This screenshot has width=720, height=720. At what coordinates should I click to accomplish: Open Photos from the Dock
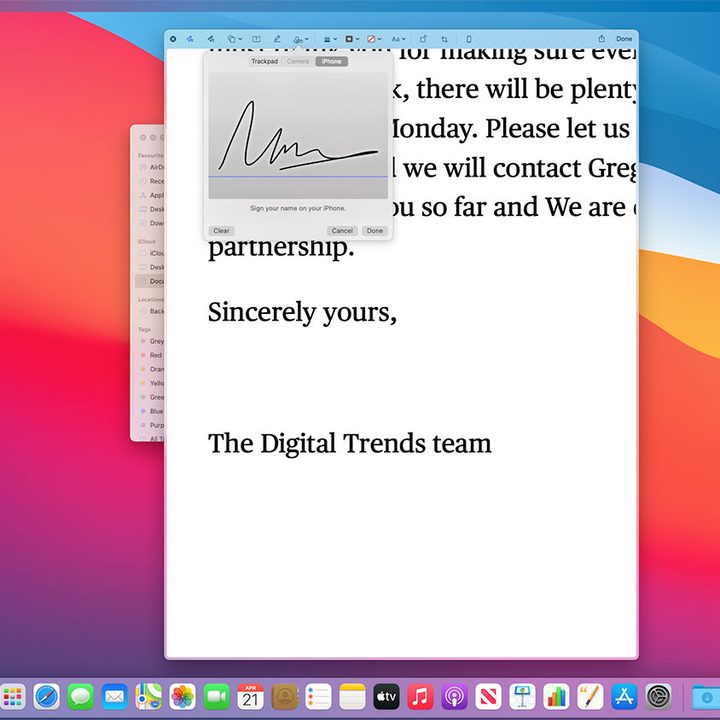182,697
